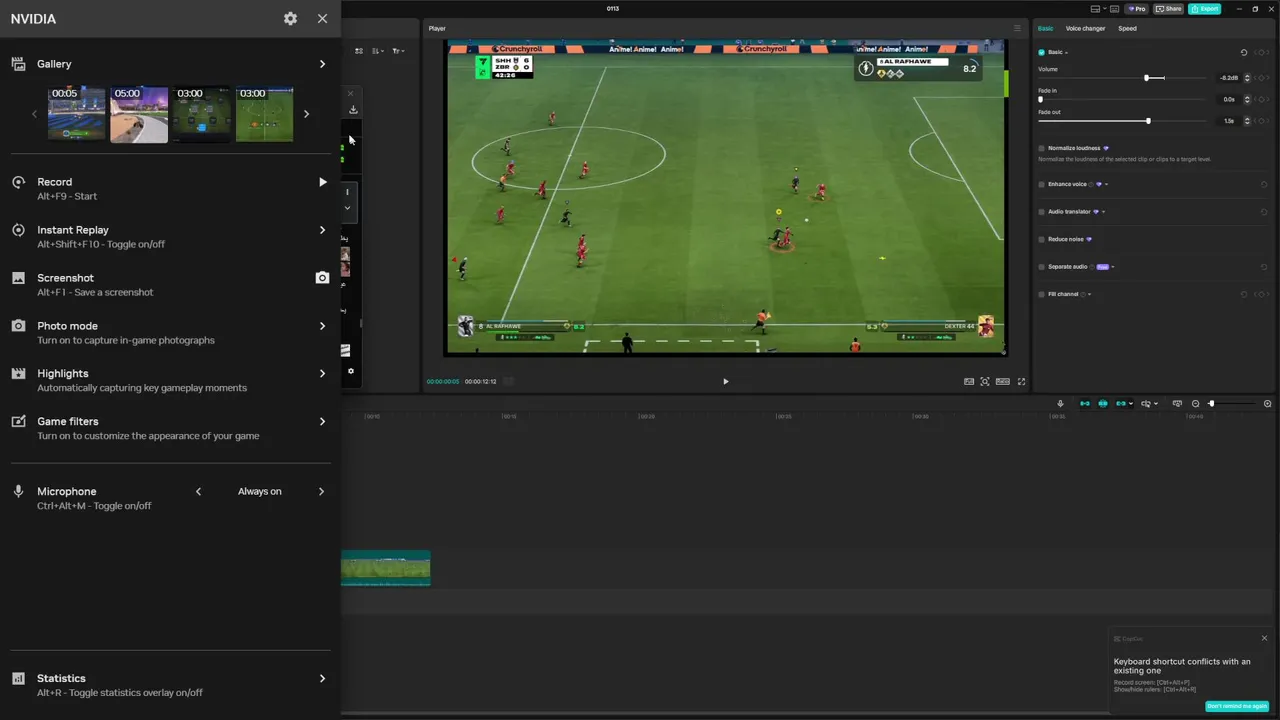Enable Reduce noise checkbox
Screen dimensions: 1280x720
[x=1041, y=240]
